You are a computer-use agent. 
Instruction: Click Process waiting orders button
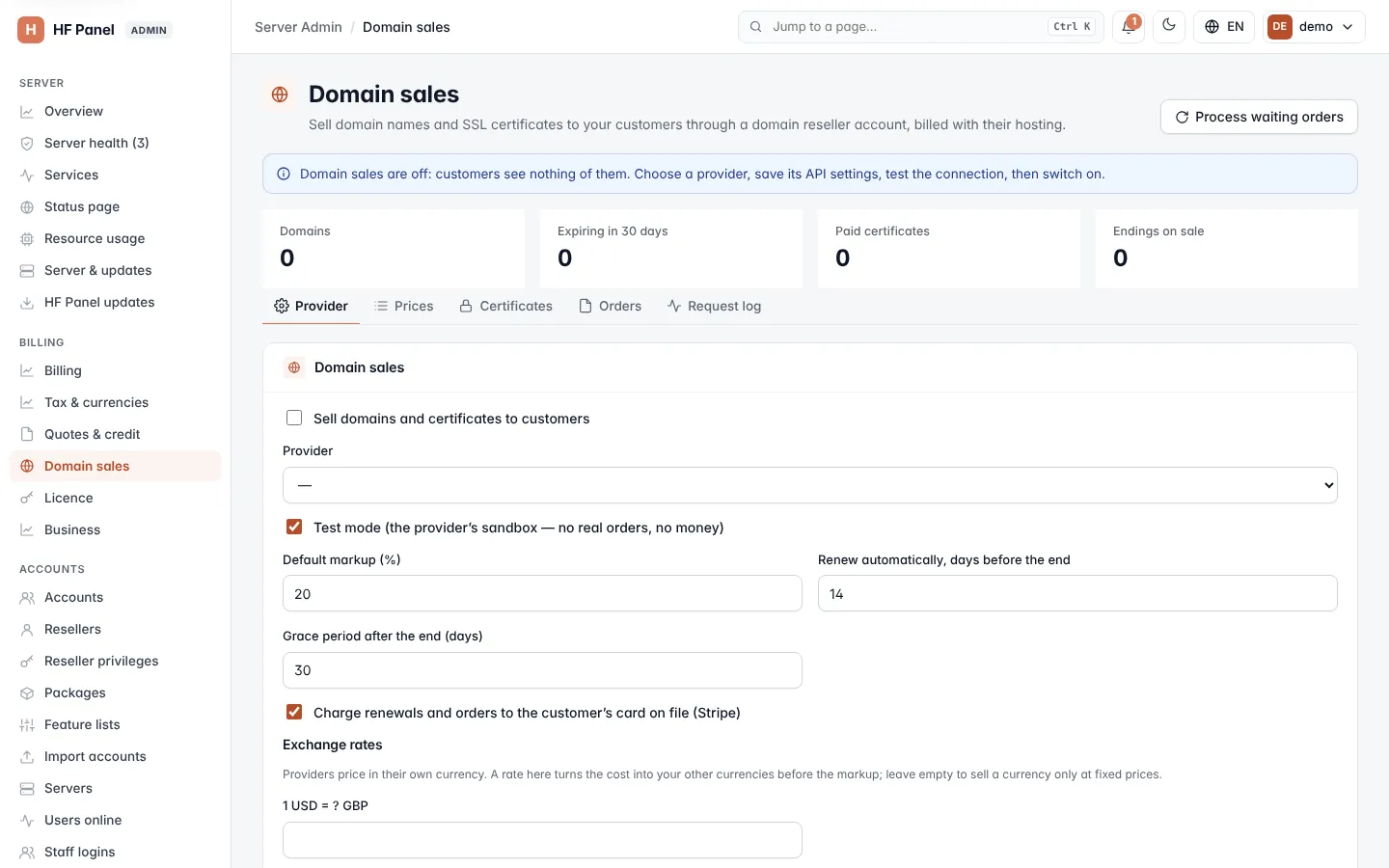[1259, 117]
